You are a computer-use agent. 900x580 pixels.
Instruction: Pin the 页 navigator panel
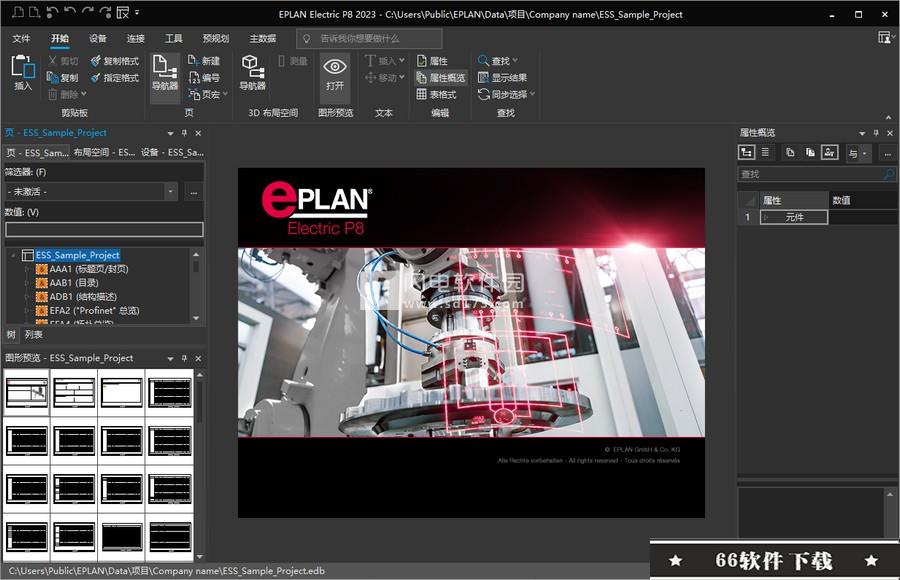point(184,133)
